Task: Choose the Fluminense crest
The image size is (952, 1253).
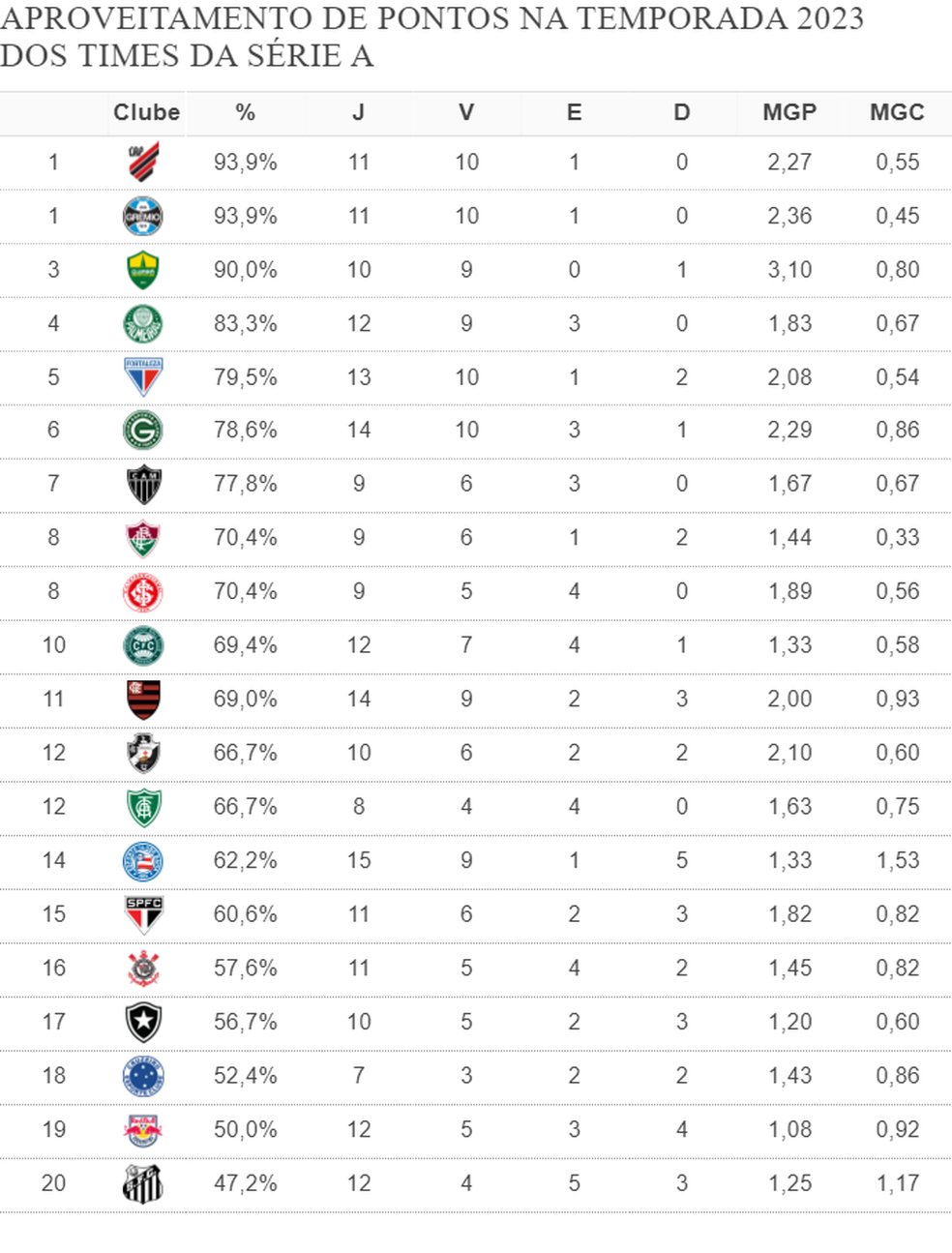Action: (143, 538)
